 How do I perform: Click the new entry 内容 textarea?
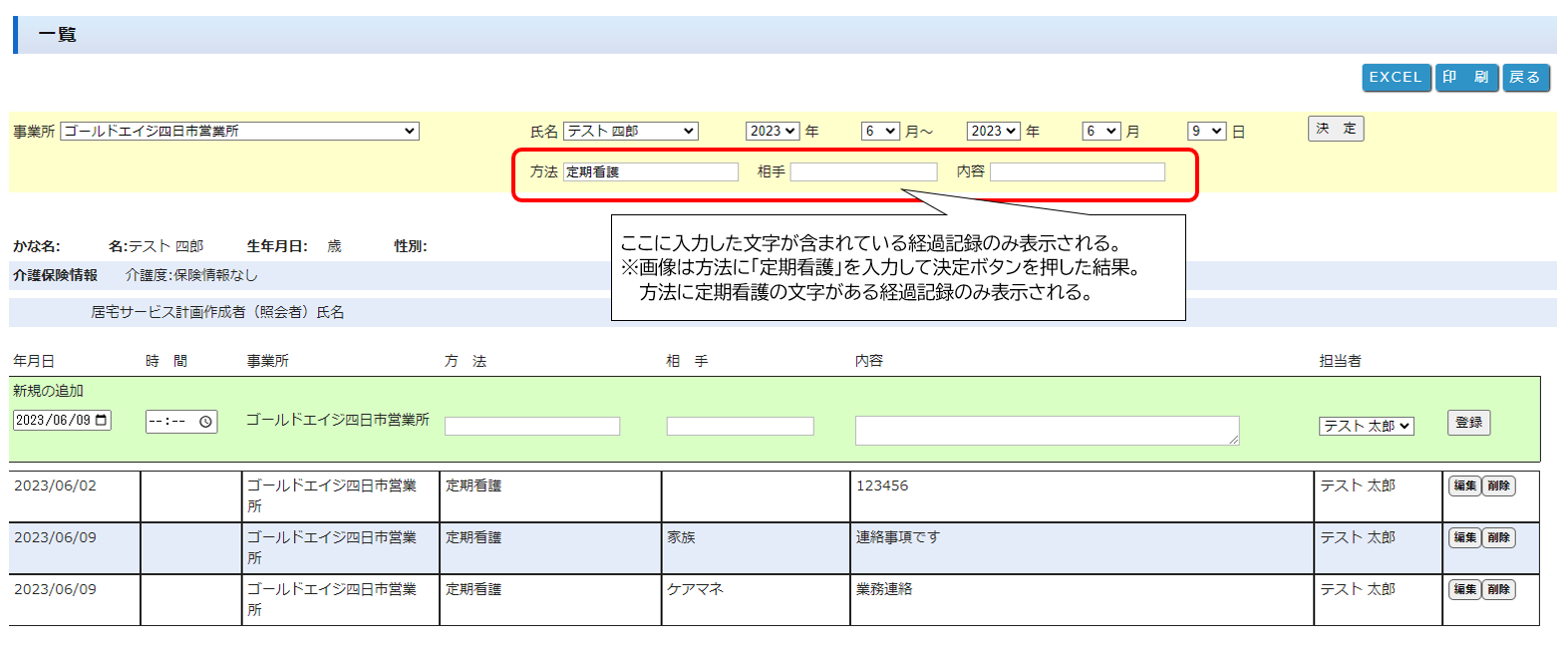point(1047,430)
